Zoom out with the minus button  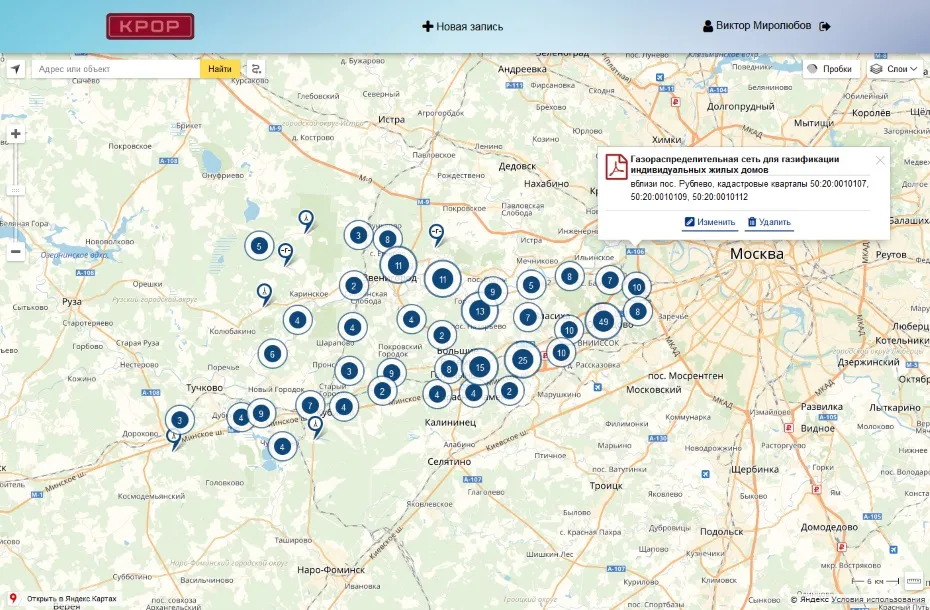[16, 252]
